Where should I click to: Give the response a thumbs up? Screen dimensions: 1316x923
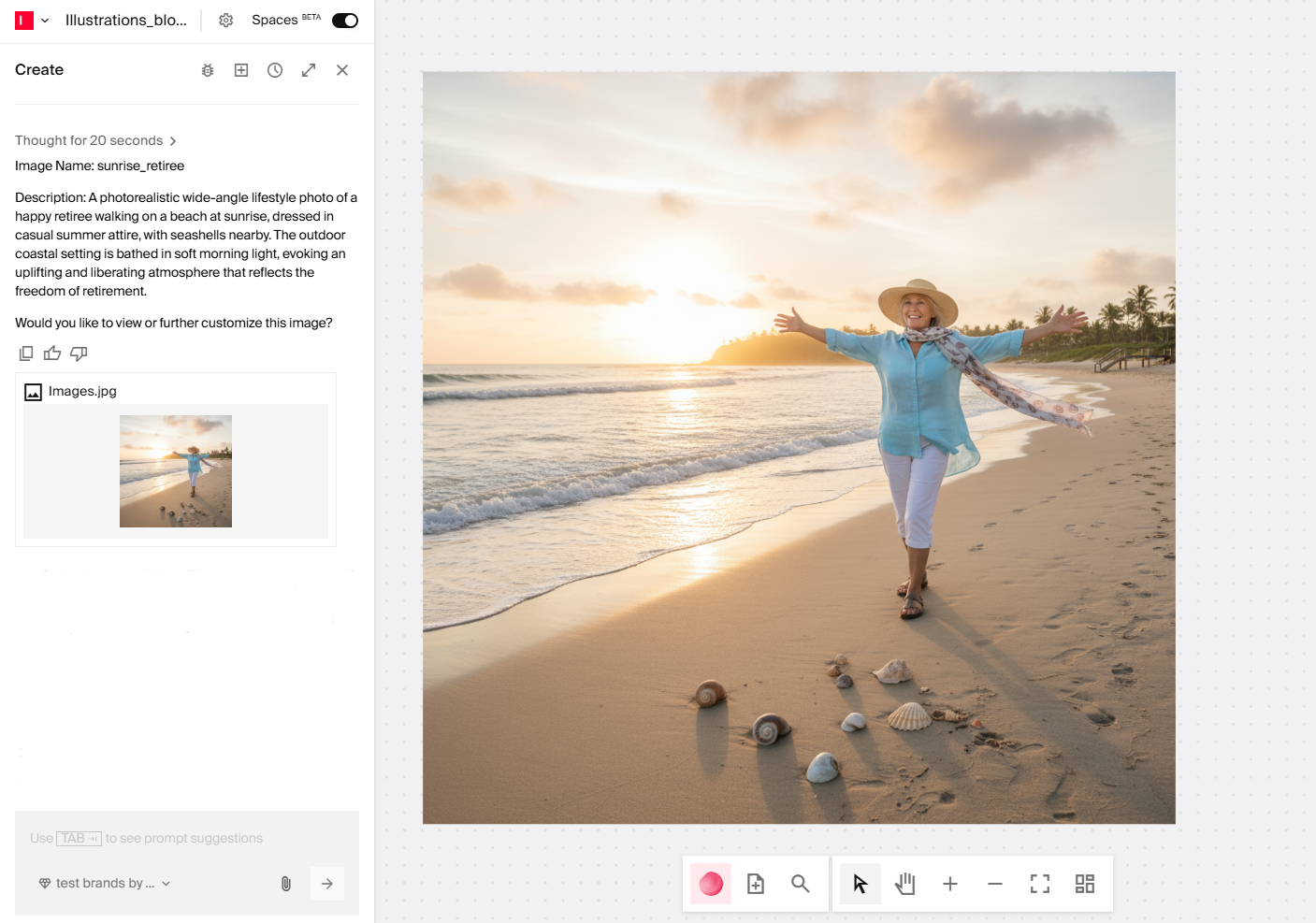(52, 353)
